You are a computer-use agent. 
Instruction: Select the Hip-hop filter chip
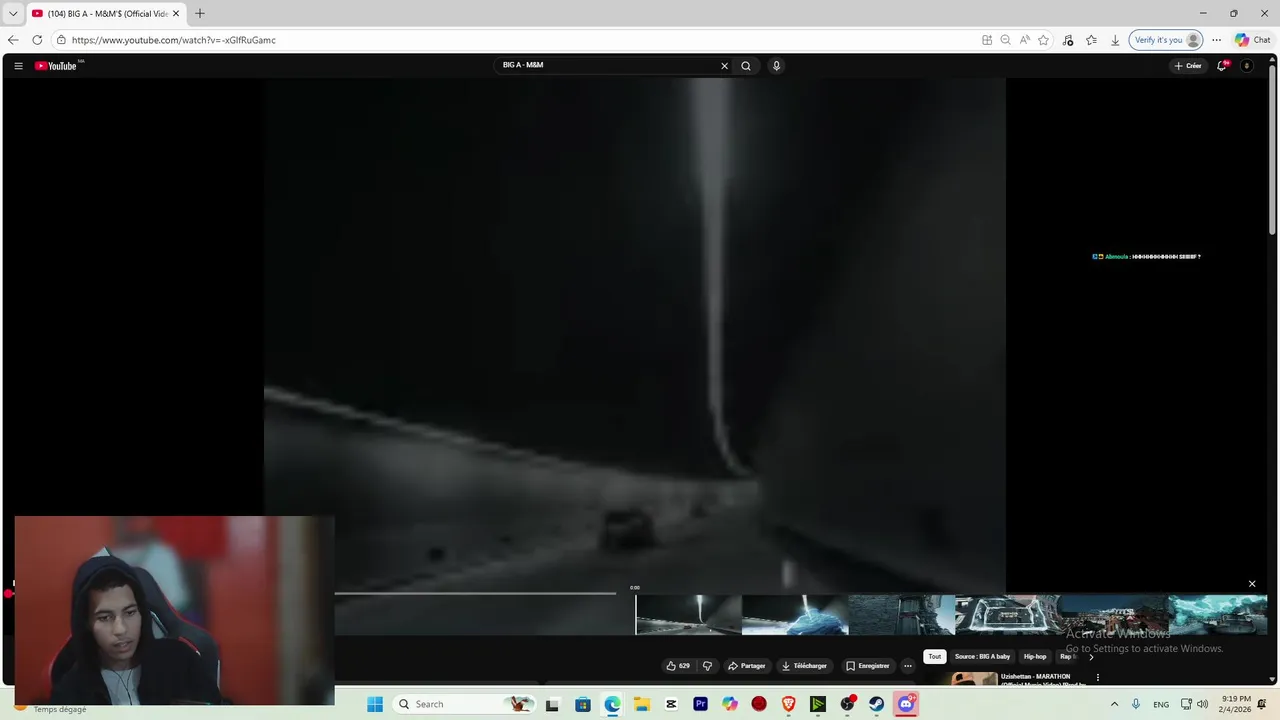coord(1035,657)
